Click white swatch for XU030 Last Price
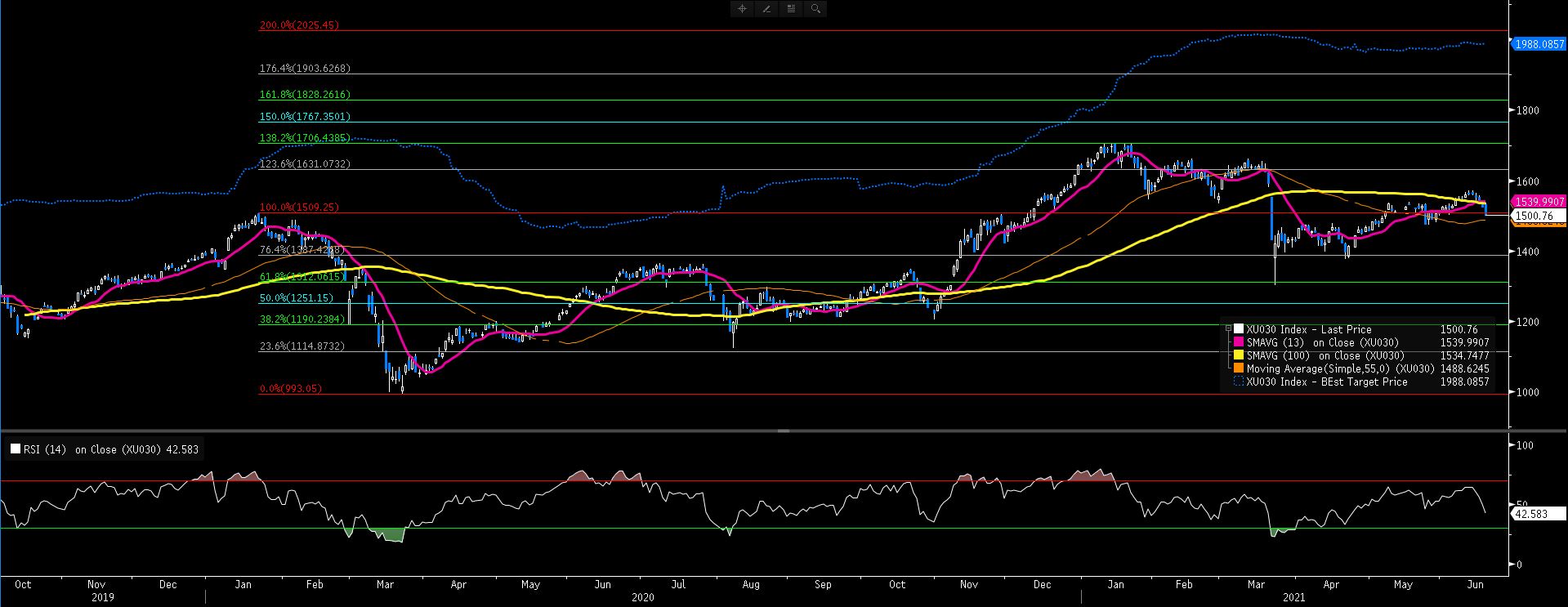 tap(1239, 329)
